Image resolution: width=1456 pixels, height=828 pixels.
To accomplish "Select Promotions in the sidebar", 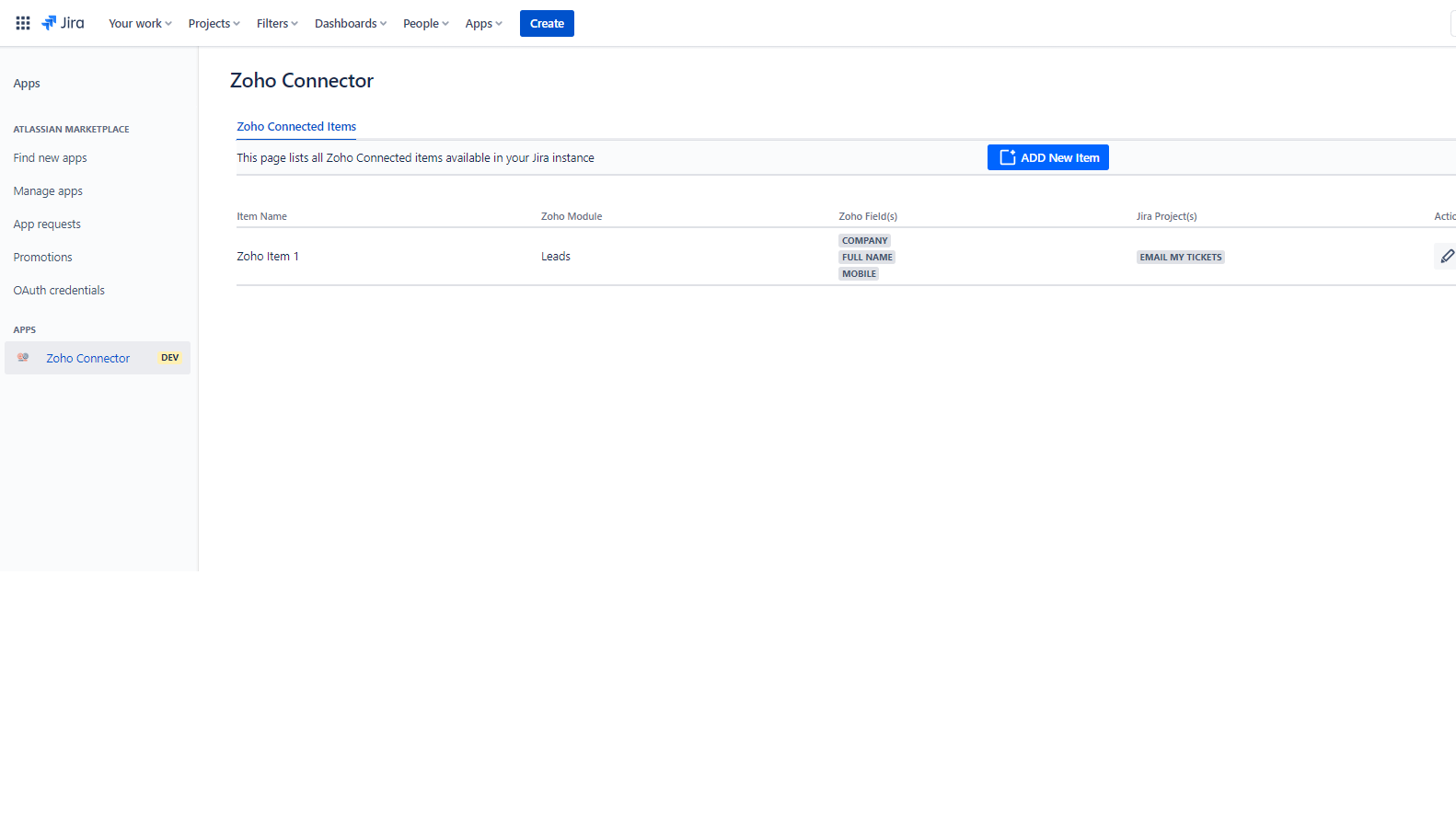I will (43, 258).
